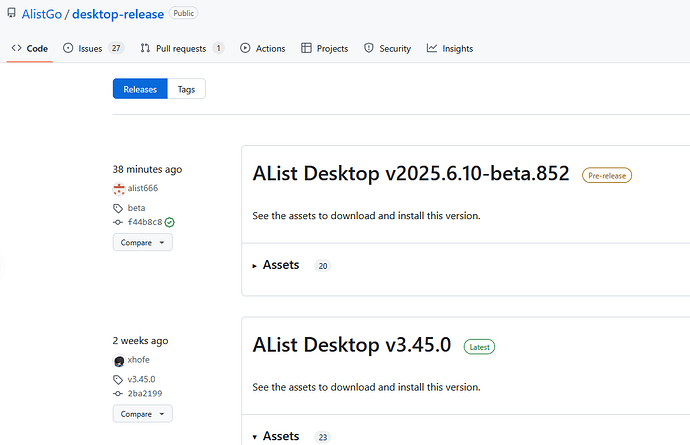Open the Projects tab
690x445 pixels.
[x=324, y=48]
